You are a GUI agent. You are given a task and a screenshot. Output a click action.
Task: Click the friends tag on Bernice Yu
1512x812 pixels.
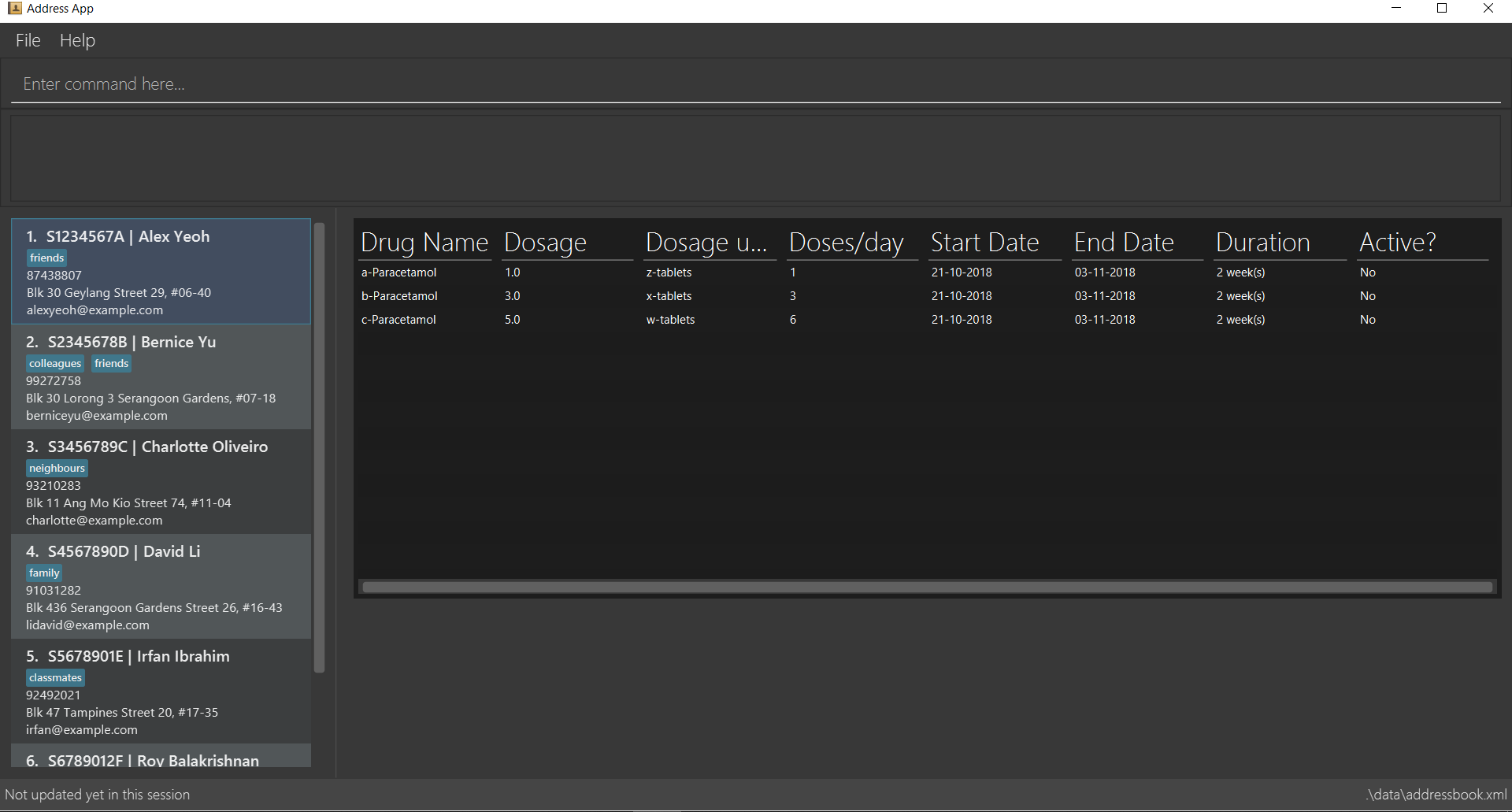111,363
